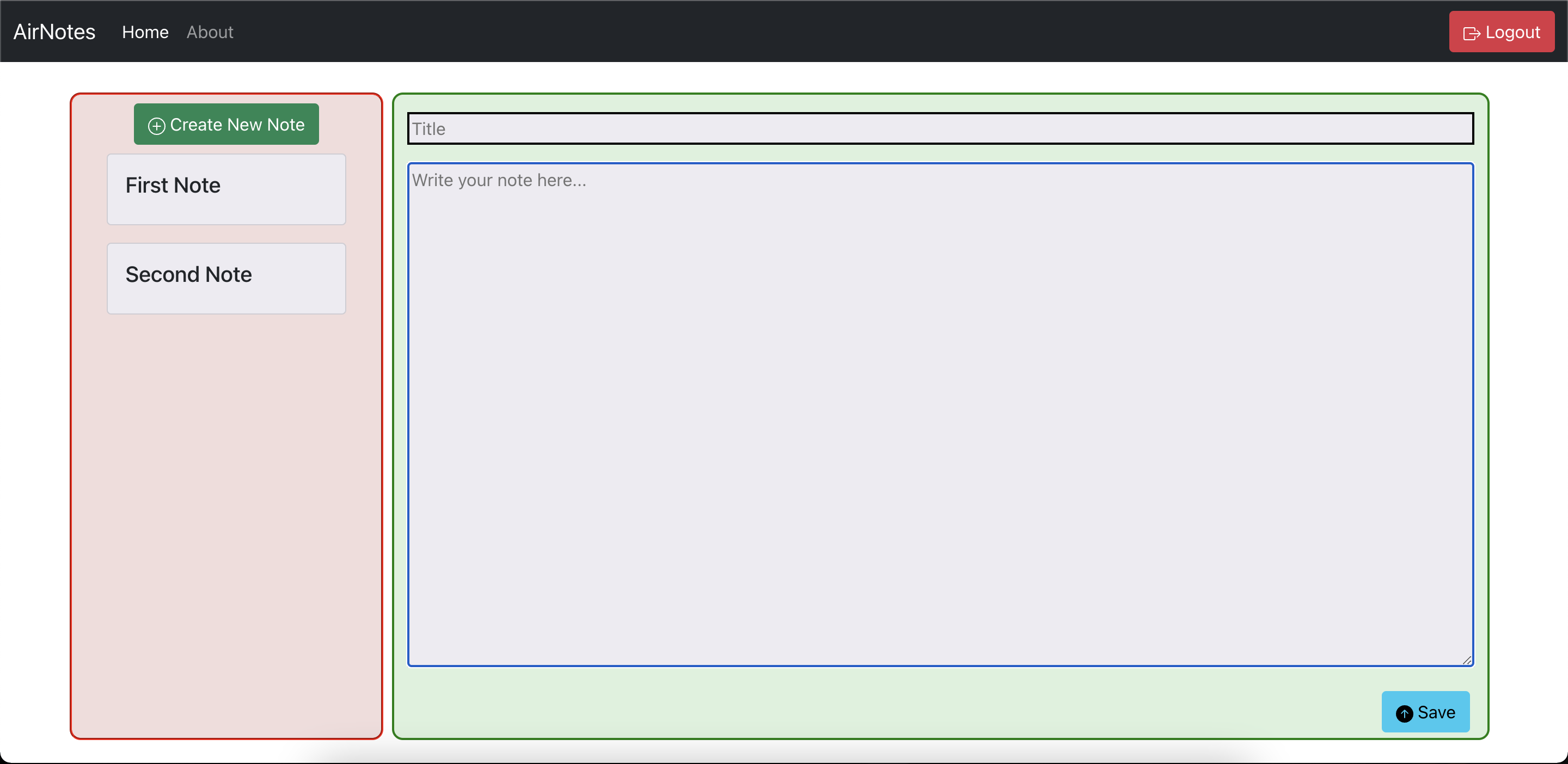The width and height of the screenshot is (1568, 764).
Task: Select the "Second Note" heading text
Action: point(189,274)
